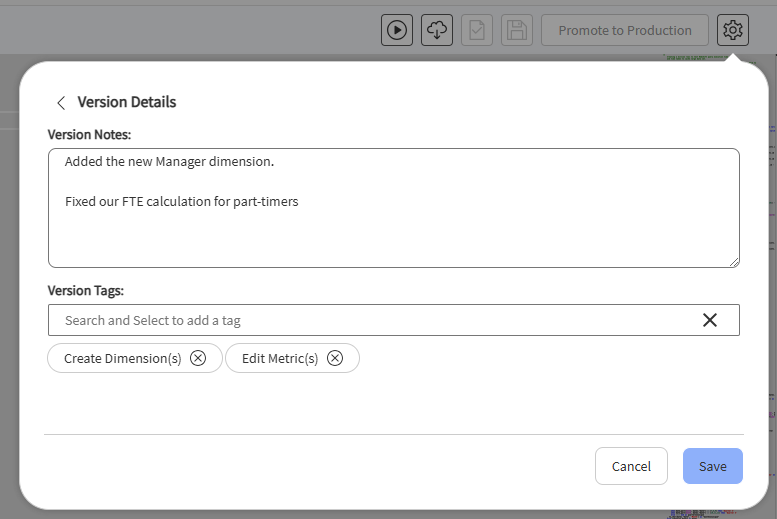Remove the Edit Metric(s) tag

[334, 358]
